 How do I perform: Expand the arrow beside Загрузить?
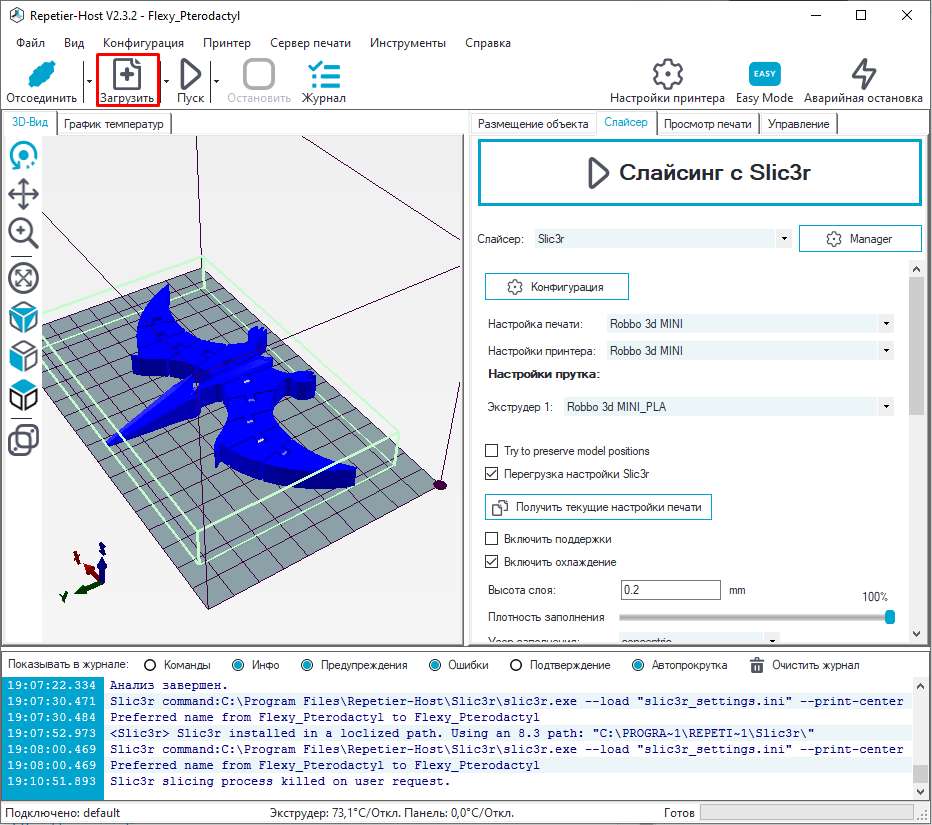point(166,81)
